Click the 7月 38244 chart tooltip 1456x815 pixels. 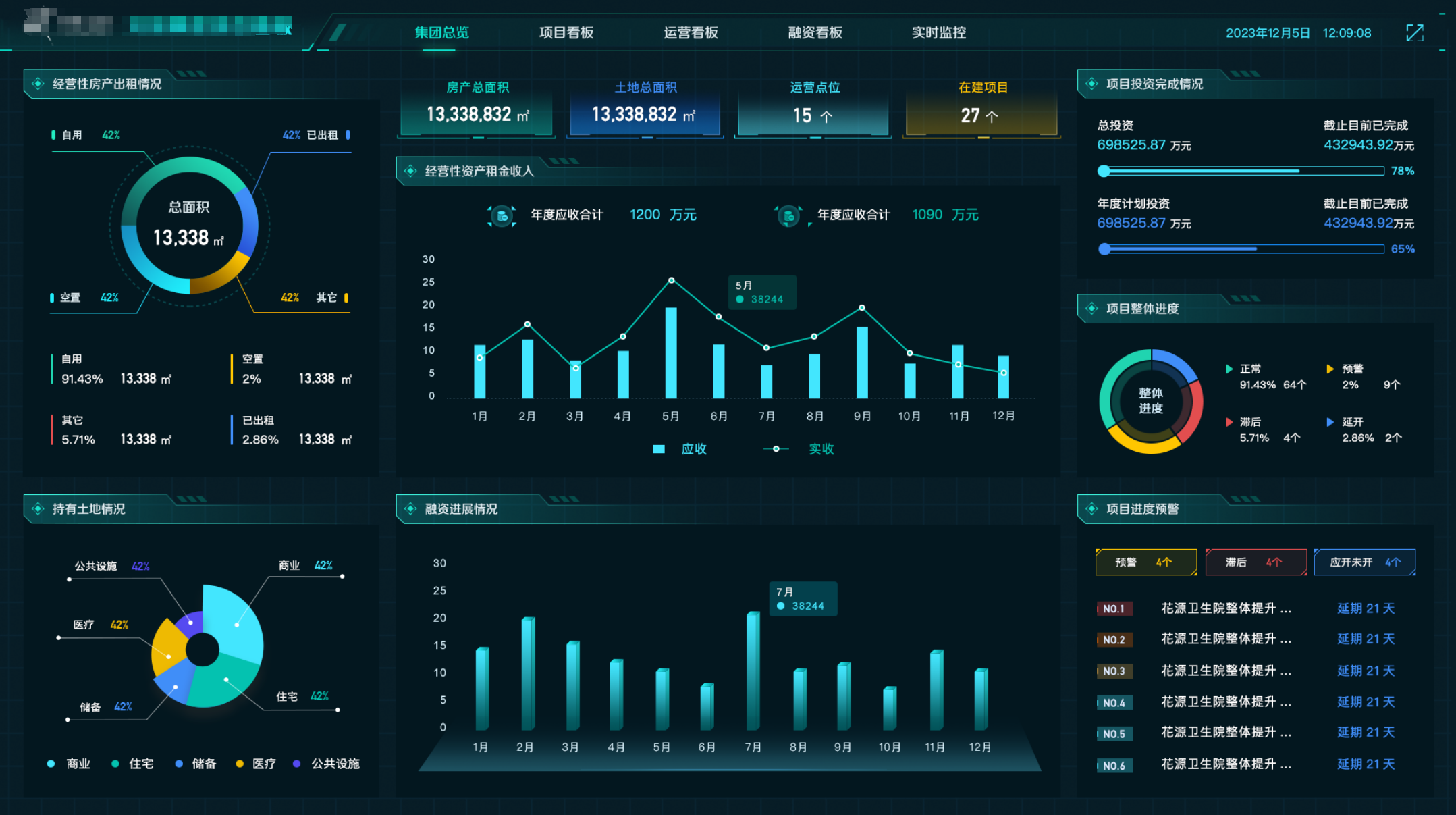click(803, 599)
